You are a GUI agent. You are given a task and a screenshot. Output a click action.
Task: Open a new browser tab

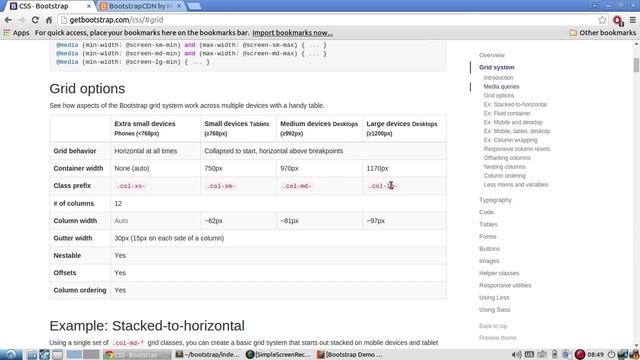point(195,6)
